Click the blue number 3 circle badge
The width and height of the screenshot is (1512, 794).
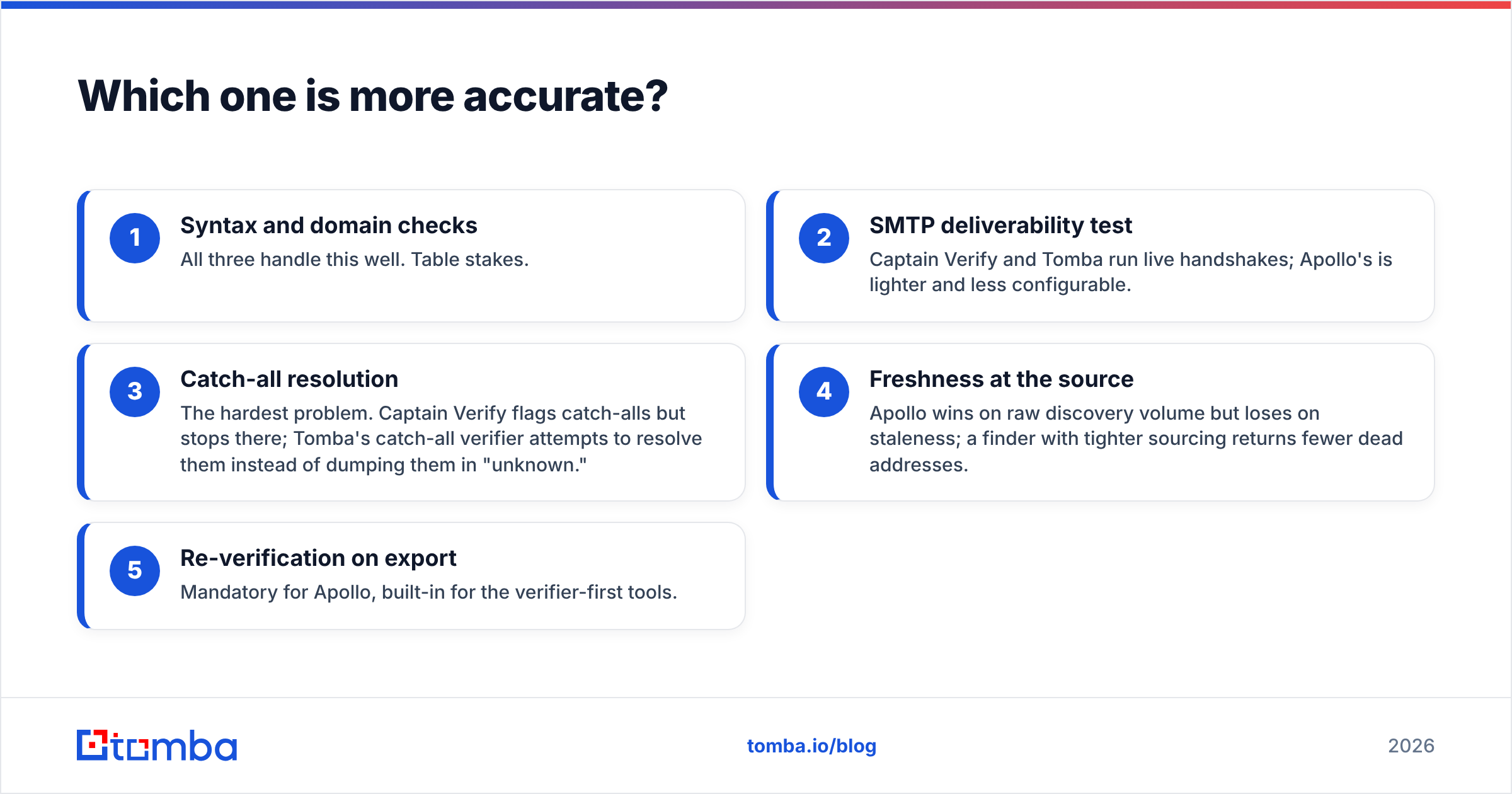pos(135,392)
